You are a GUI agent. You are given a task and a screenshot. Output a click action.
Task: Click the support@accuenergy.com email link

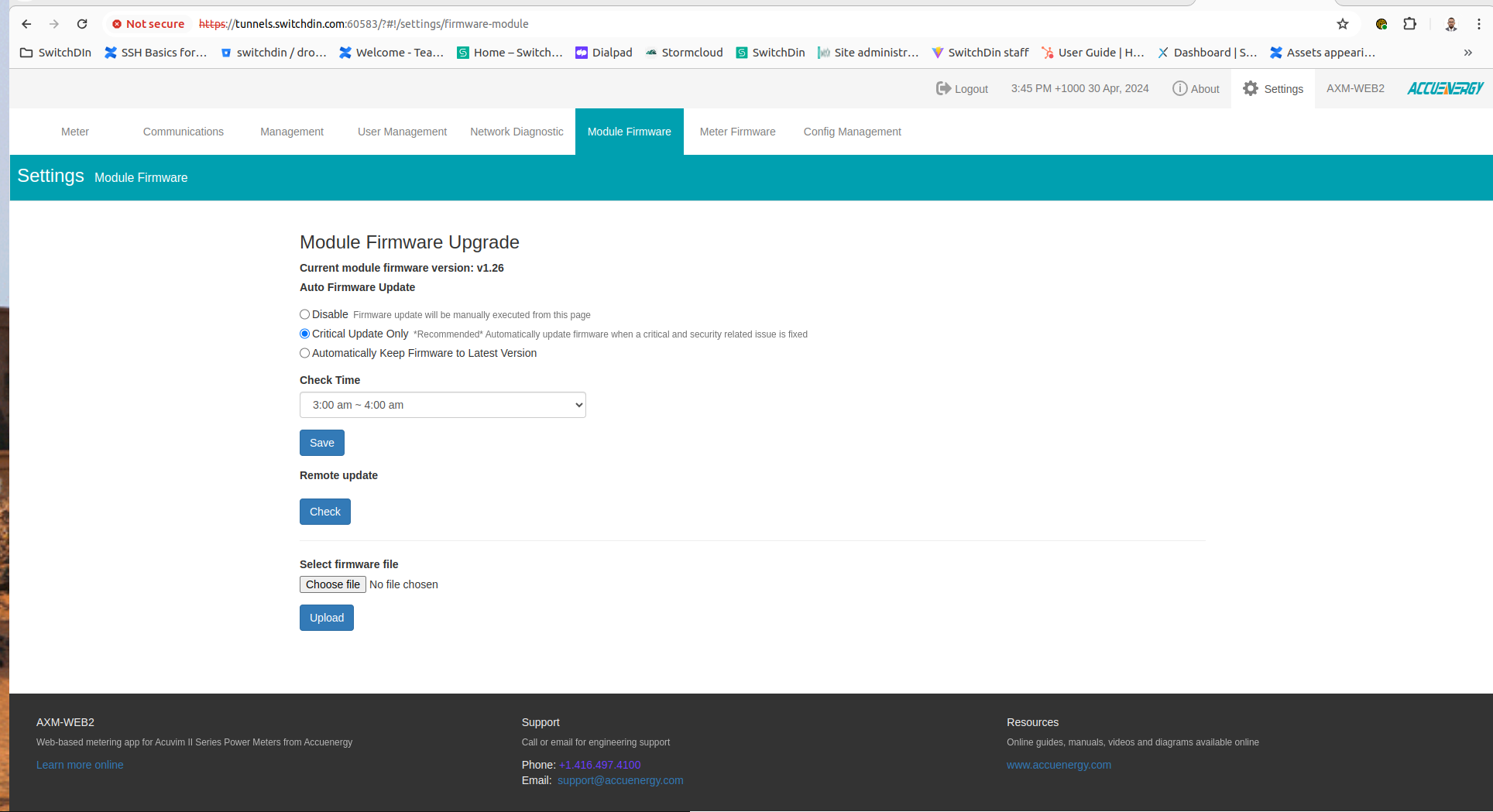tap(620, 780)
